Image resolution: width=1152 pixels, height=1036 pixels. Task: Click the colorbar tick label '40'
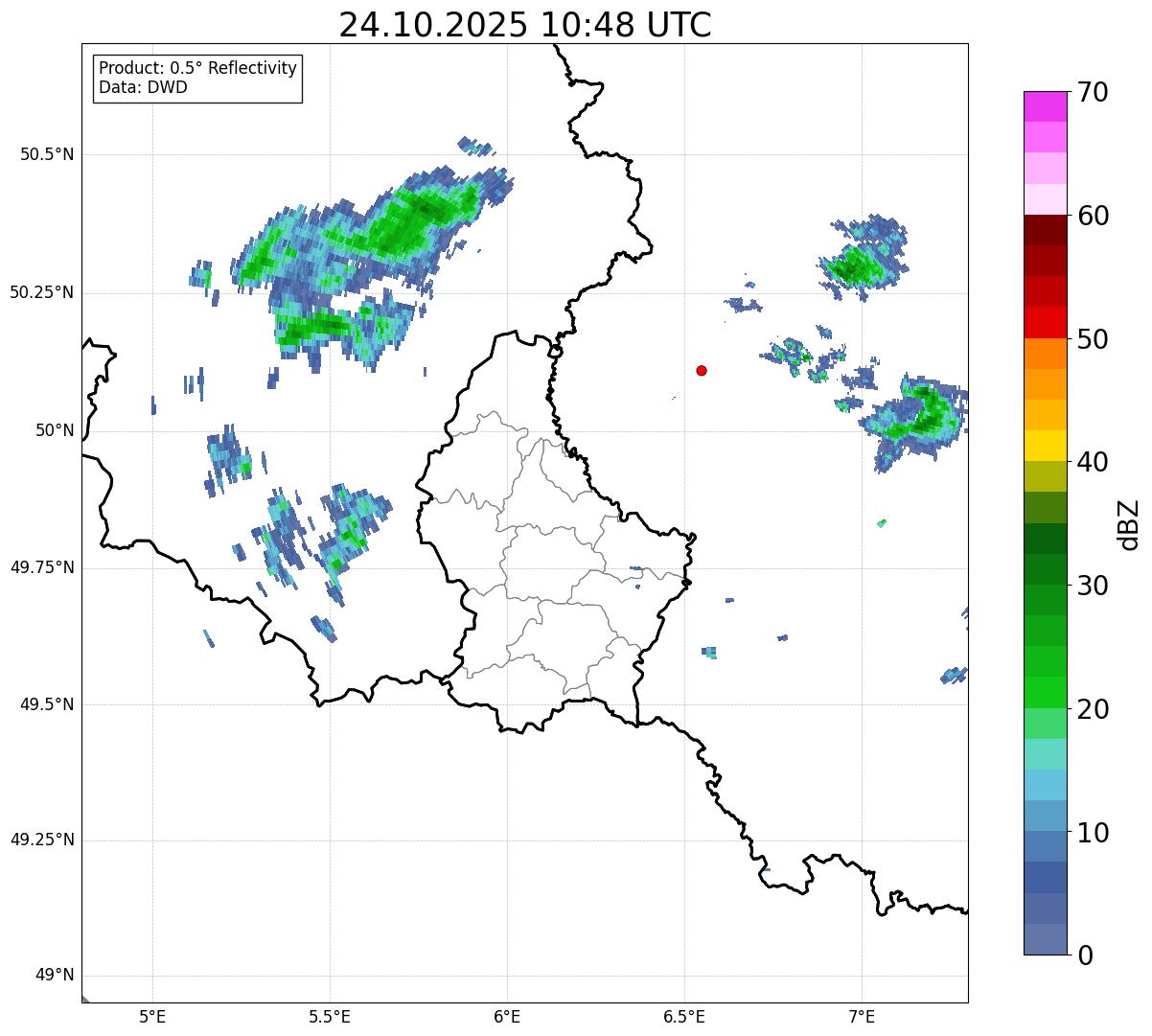[1093, 462]
